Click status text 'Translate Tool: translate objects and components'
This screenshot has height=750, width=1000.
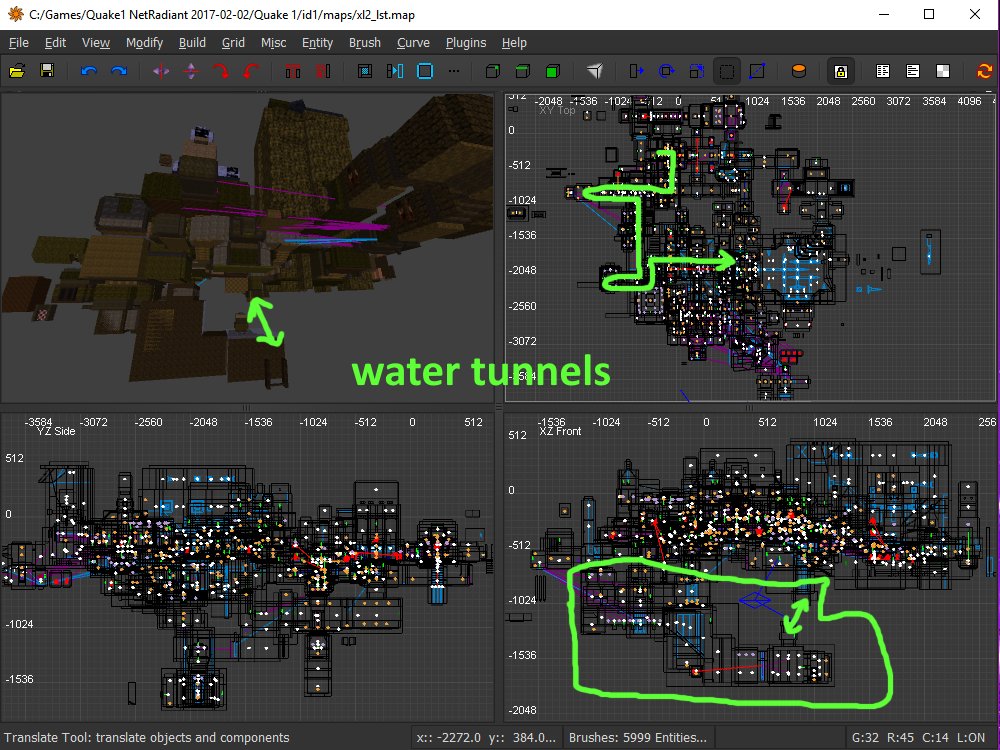pos(147,737)
